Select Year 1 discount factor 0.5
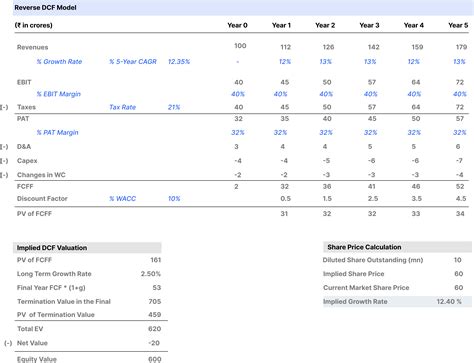Viewport: 474px width, 363px height. tap(285, 199)
